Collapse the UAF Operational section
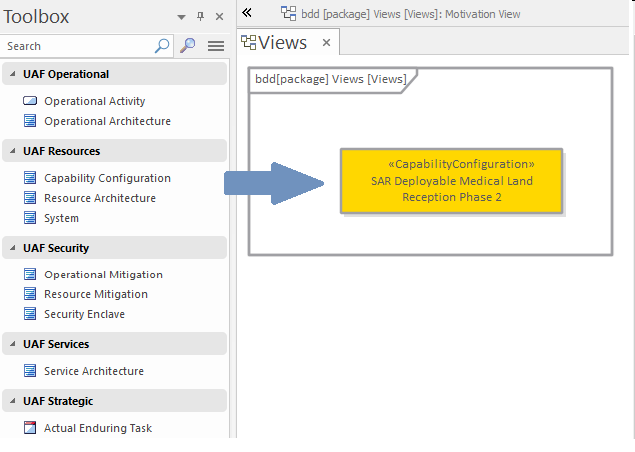Image resolution: width=635 pixels, height=452 pixels. point(12,74)
